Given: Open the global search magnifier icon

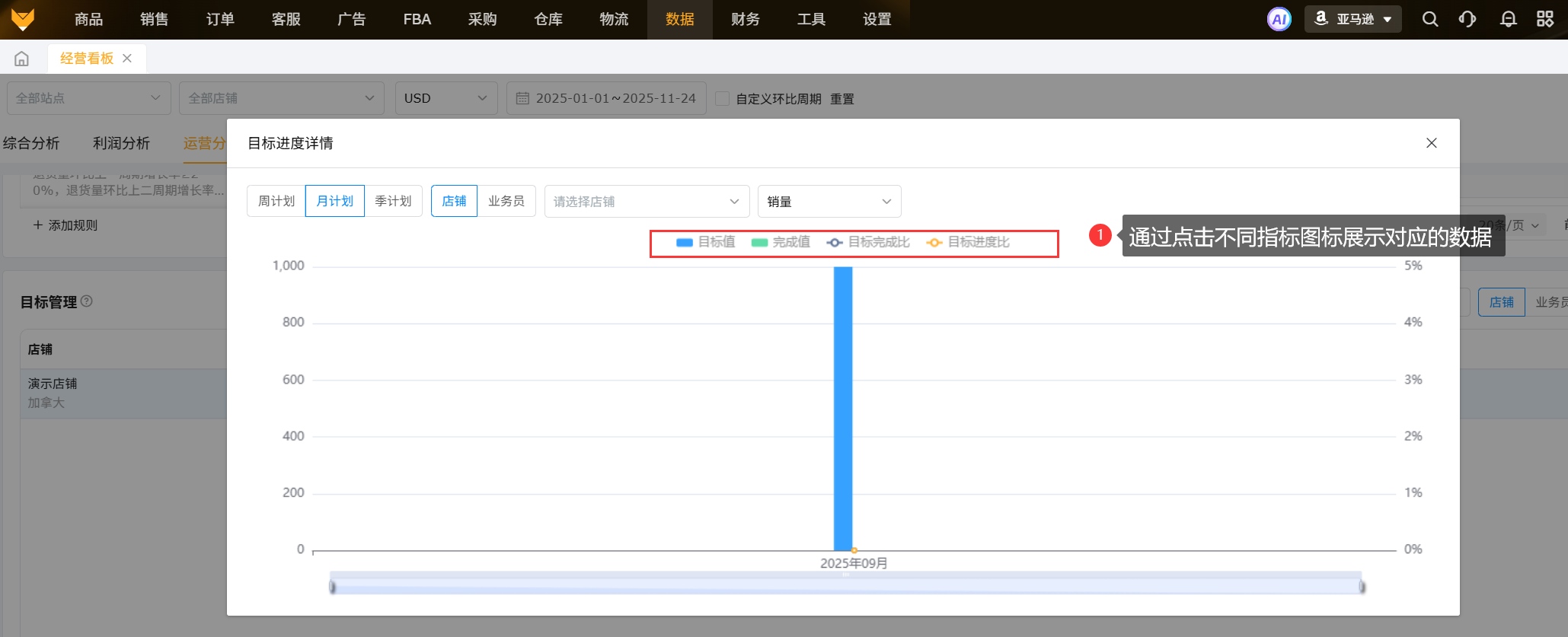Looking at the screenshot, I should click(x=1430, y=19).
